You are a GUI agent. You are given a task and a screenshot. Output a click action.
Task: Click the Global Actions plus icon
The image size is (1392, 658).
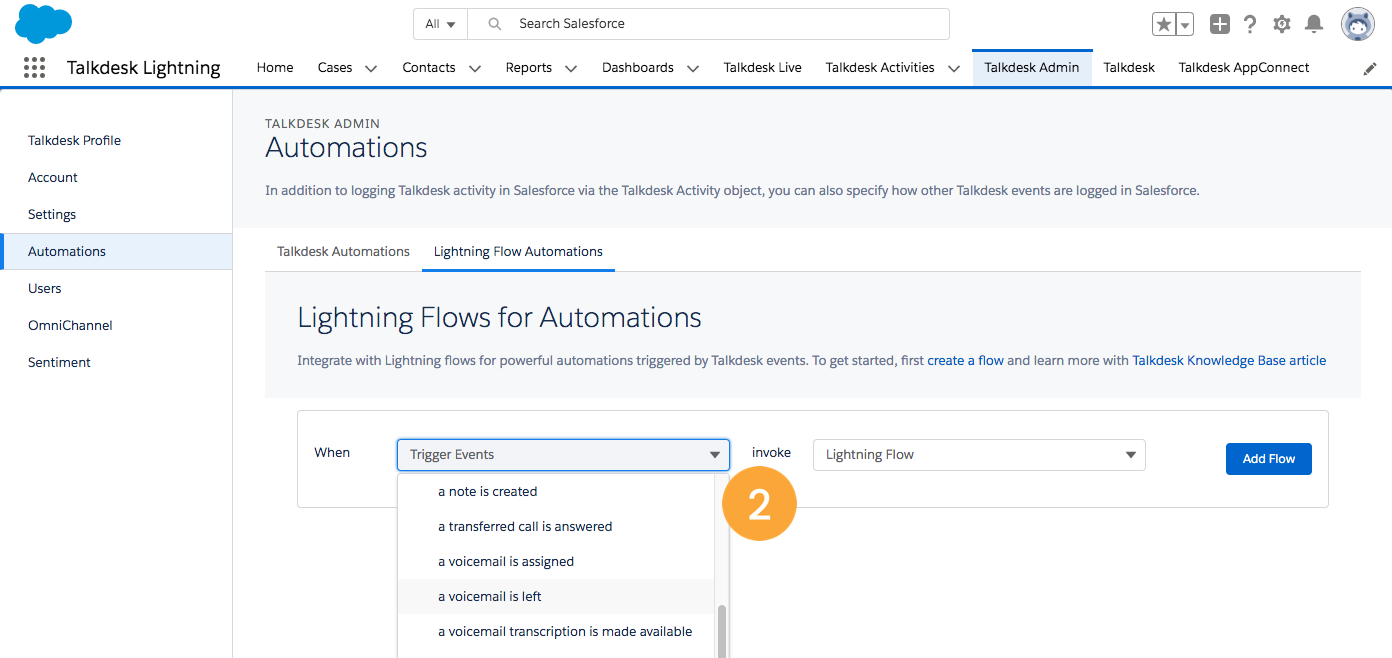pyautogui.click(x=1219, y=24)
